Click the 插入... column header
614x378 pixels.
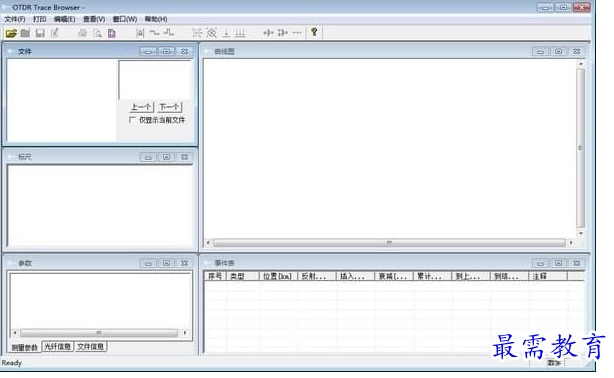355,276
